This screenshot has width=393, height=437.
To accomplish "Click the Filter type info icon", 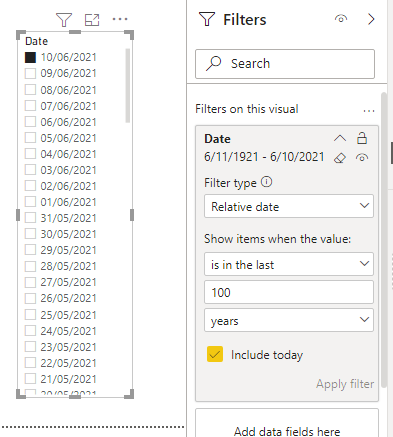I will pyautogui.click(x=266, y=182).
